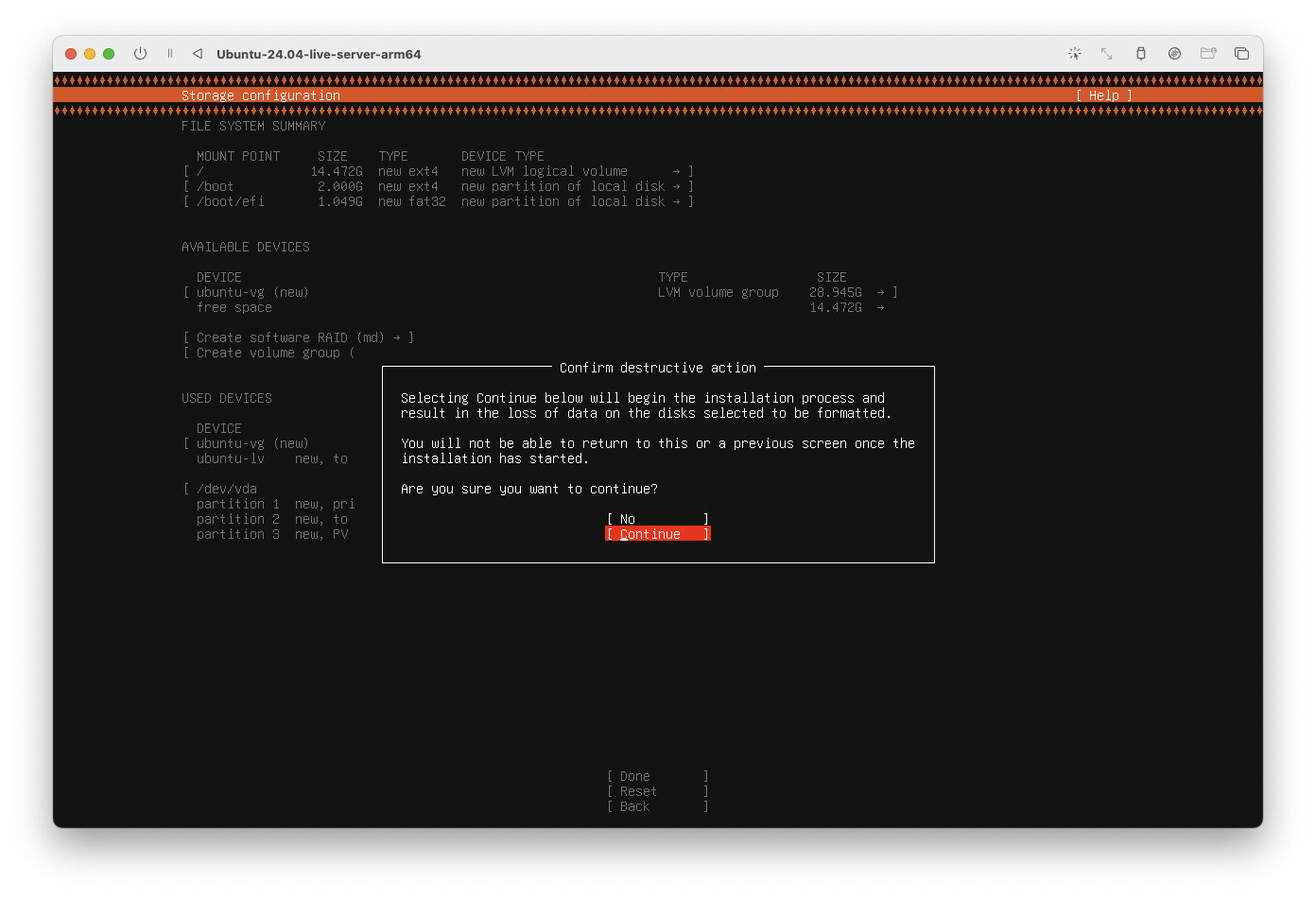Image resolution: width=1316 pixels, height=898 pixels.
Task: Select the partition 2 row
Action: [x=272, y=519]
